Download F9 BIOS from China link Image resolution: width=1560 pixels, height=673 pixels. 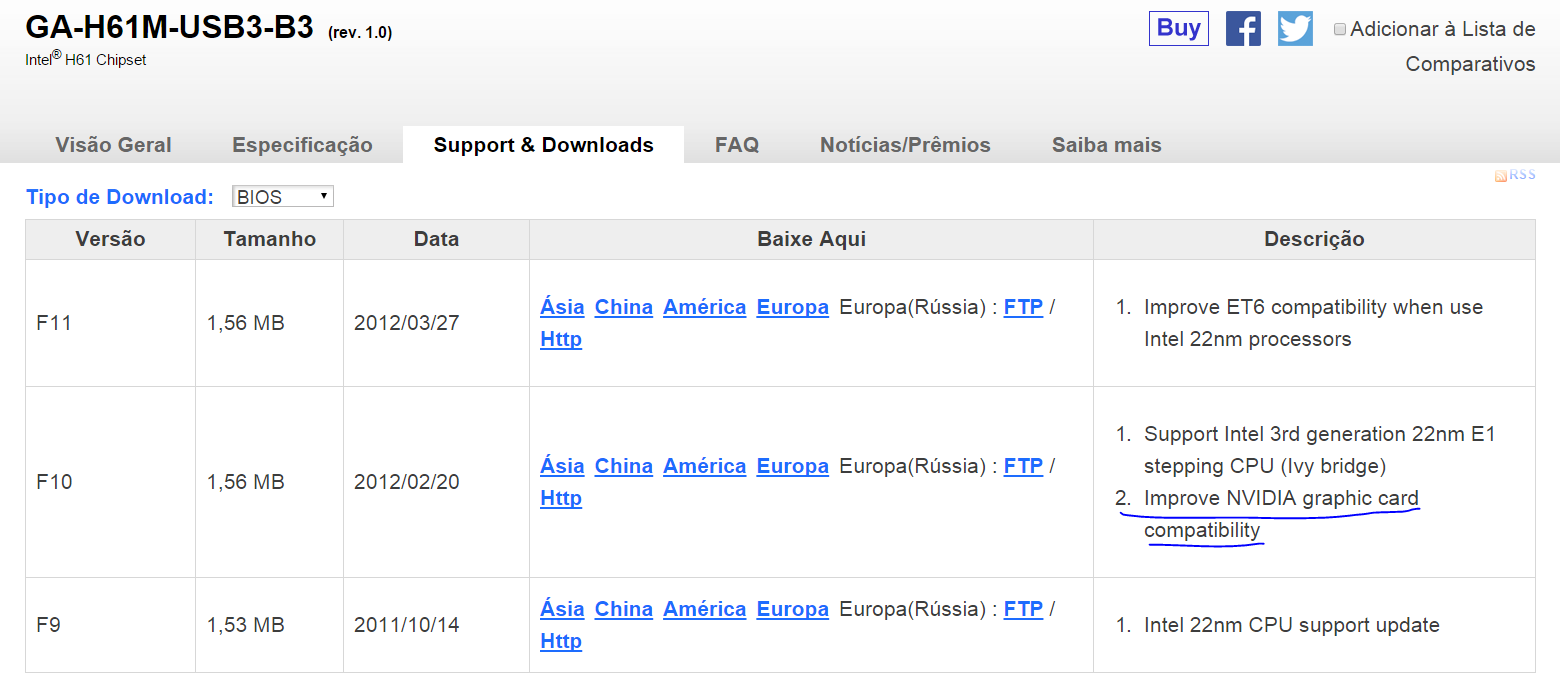click(624, 609)
